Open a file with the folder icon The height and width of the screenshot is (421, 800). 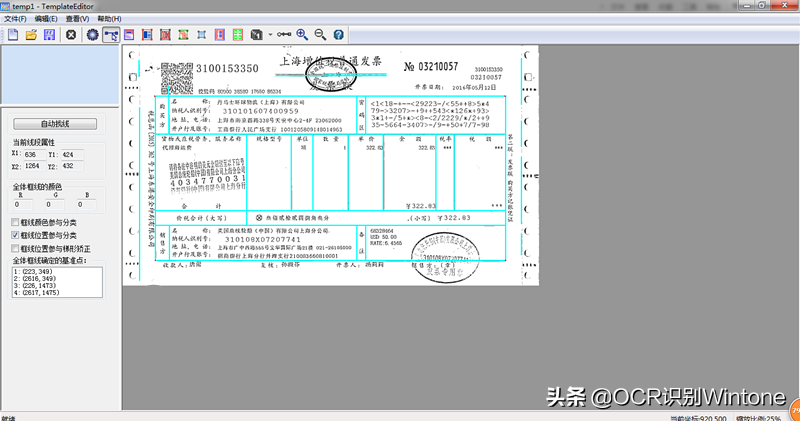click(x=31, y=35)
